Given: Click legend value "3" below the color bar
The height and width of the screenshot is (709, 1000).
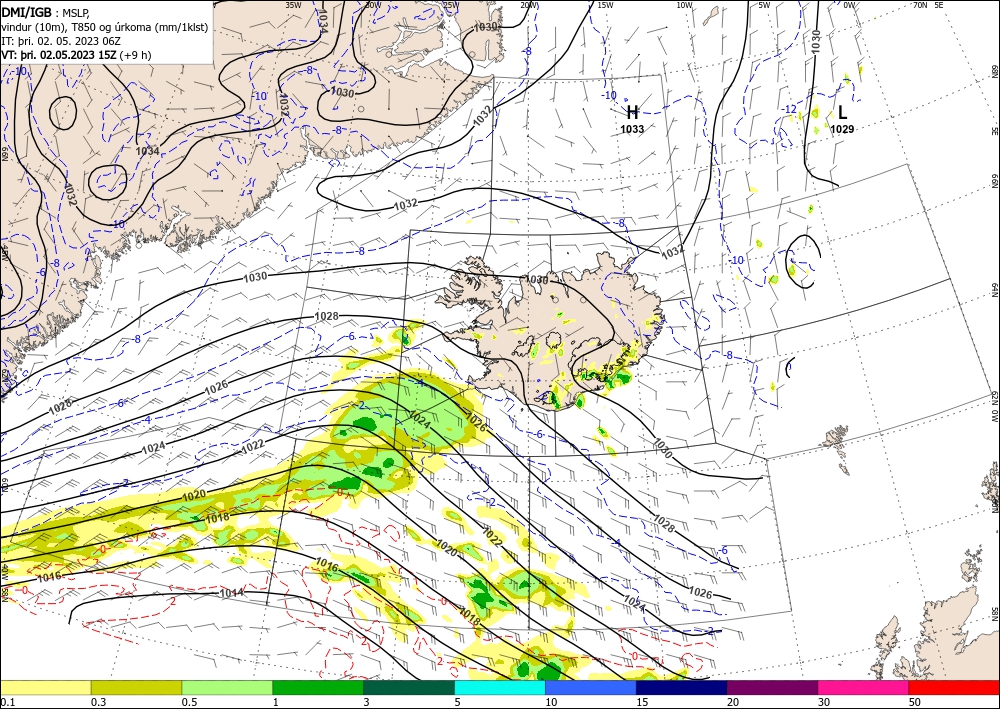Looking at the screenshot, I should (367, 702).
